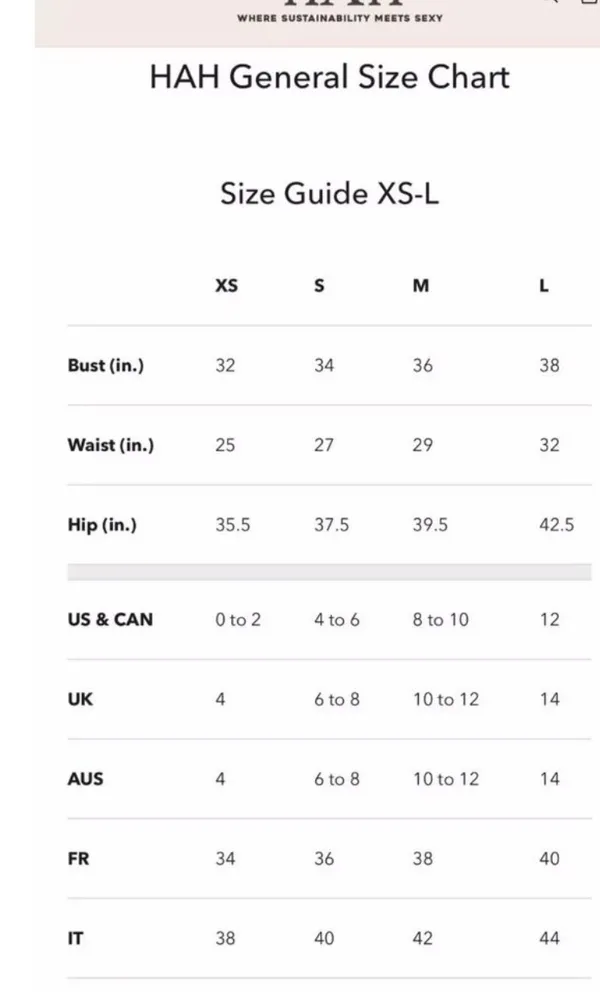600x1003 pixels.
Task: Select the M column header
Action: pyautogui.click(x=420, y=285)
